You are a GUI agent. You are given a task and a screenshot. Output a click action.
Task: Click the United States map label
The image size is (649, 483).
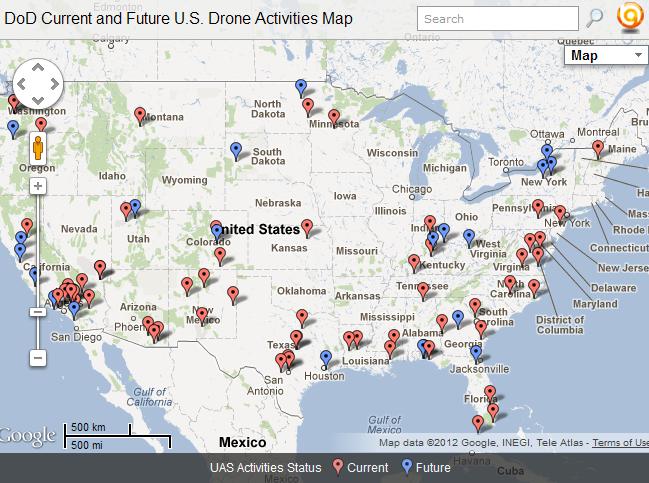pos(261,229)
